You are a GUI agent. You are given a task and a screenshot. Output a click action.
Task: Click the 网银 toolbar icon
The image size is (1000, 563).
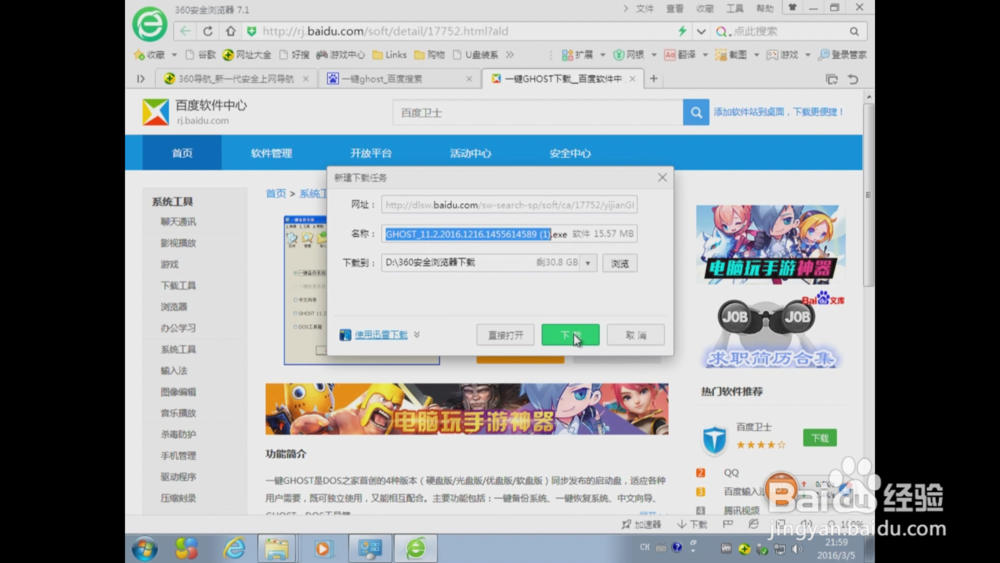[x=628, y=55]
